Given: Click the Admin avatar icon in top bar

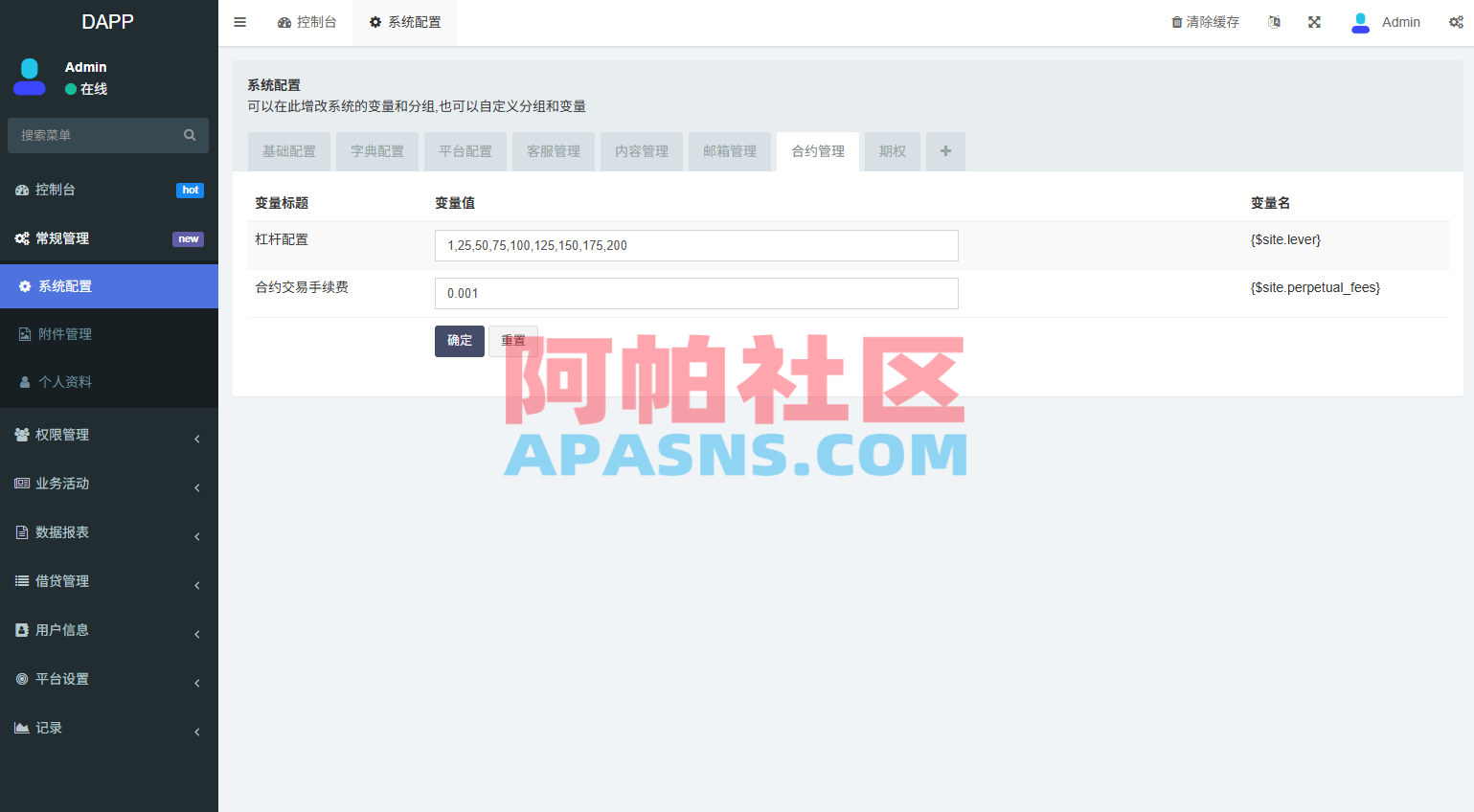Looking at the screenshot, I should point(1360,22).
